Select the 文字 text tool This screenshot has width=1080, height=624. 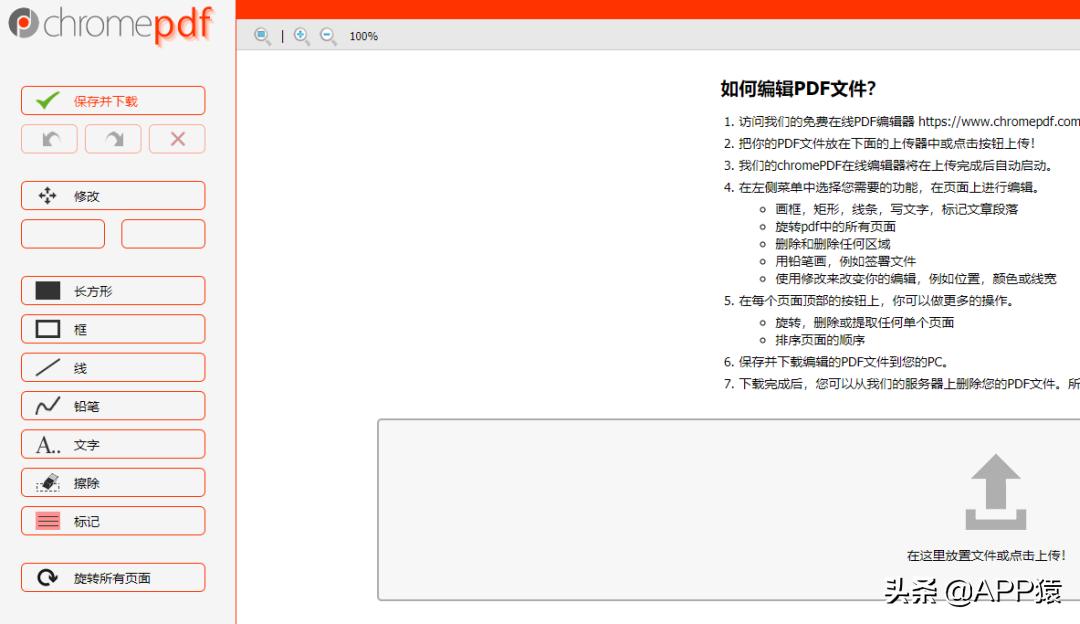pos(112,444)
